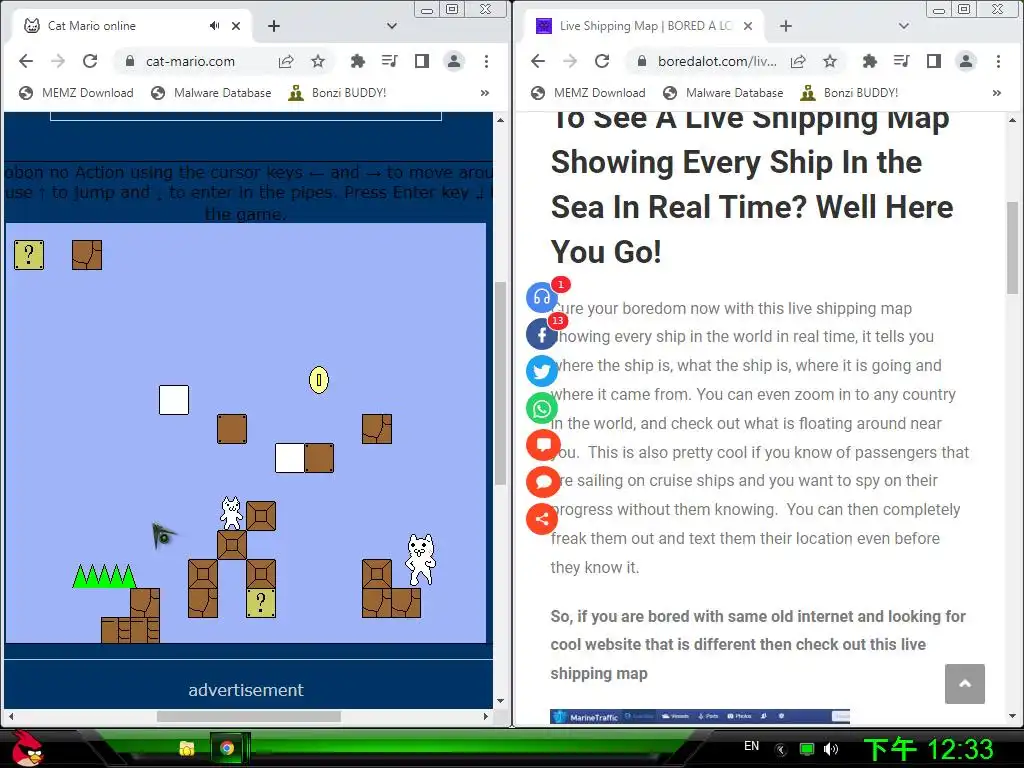
Task: Expand tab search in Cat Mario window
Action: [x=392, y=26]
